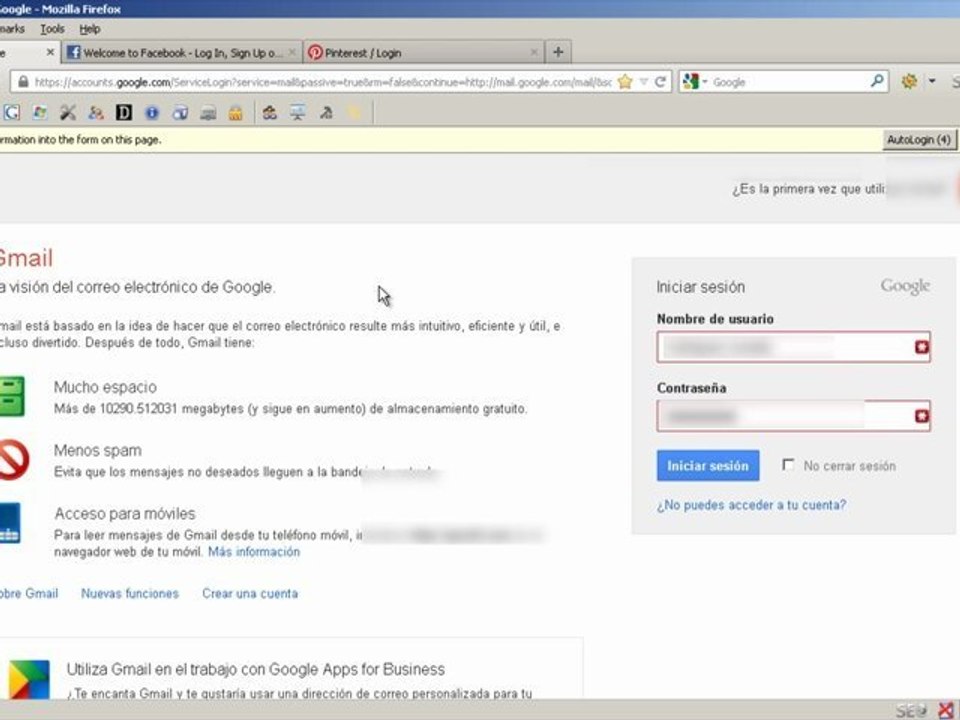Click the wrench and screwdriver tools icon
960x720 pixels.
coord(67,113)
